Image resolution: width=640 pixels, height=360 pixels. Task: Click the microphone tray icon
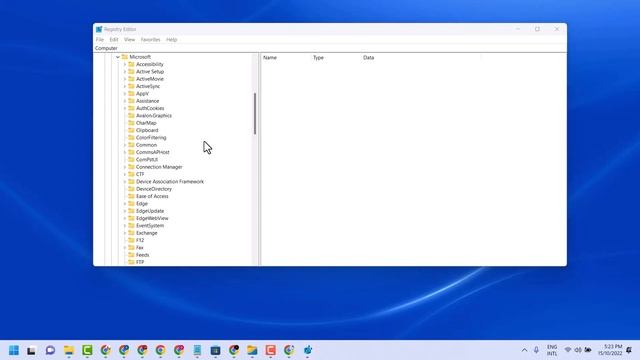[x=536, y=350]
